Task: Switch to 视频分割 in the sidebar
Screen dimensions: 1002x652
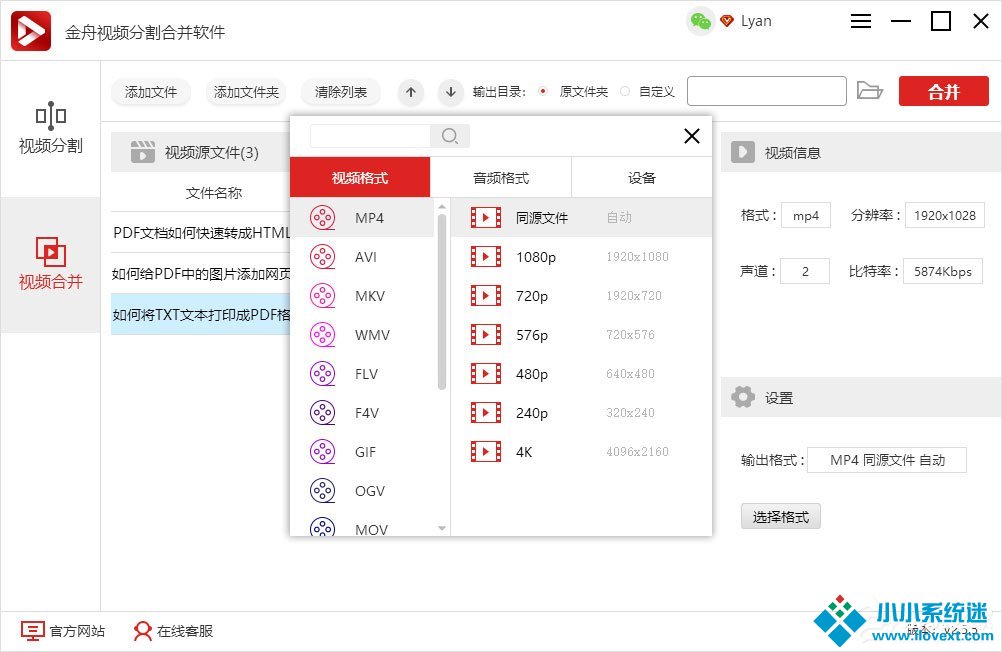Action: coord(50,128)
